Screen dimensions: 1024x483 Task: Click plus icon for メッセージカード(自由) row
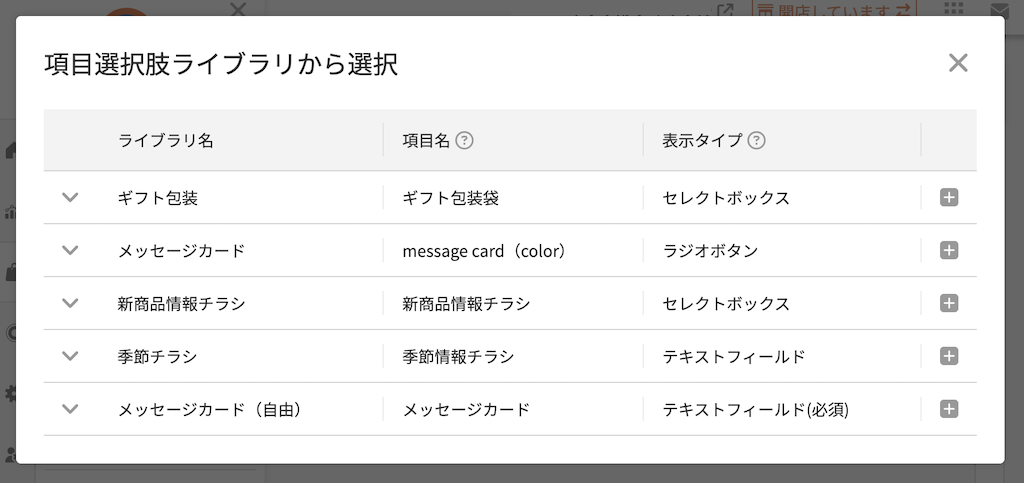point(949,409)
